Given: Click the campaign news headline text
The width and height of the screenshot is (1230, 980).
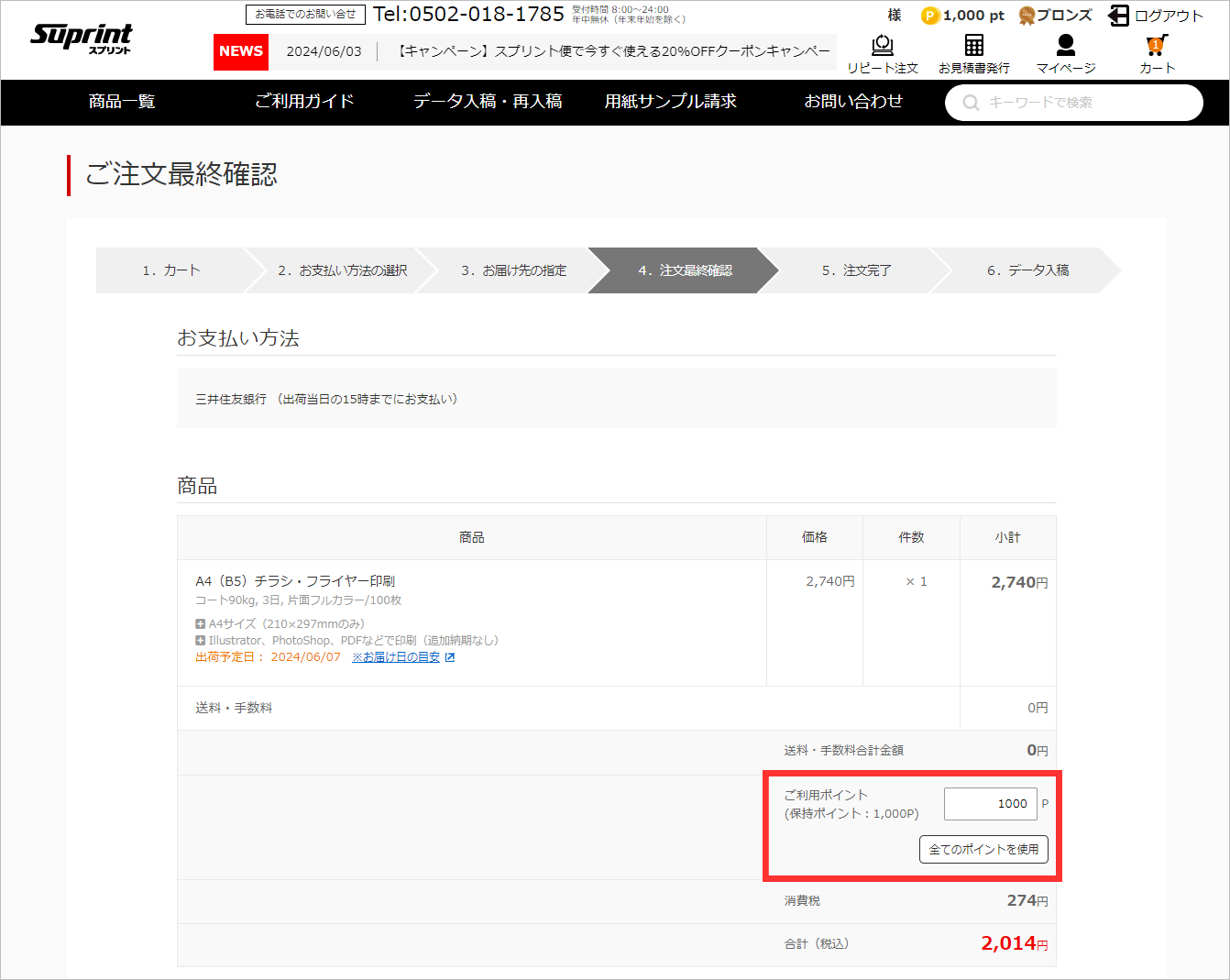Looking at the screenshot, I should pos(614,51).
